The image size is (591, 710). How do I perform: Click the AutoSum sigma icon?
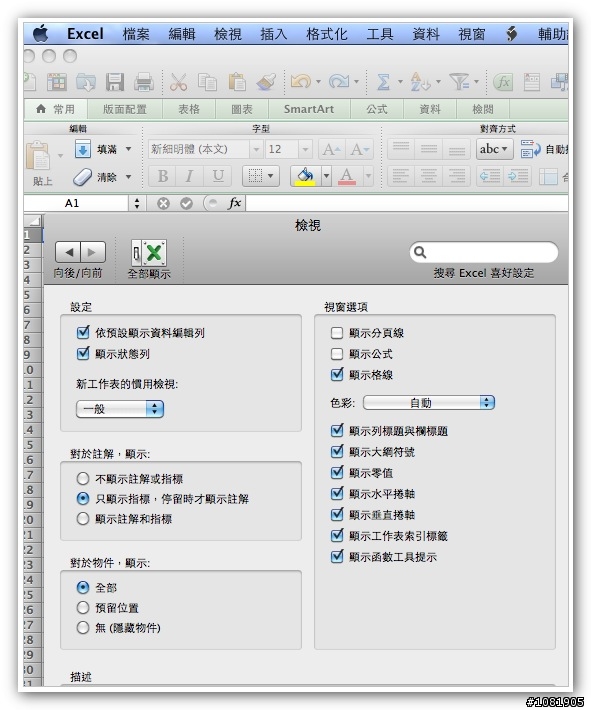[383, 82]
